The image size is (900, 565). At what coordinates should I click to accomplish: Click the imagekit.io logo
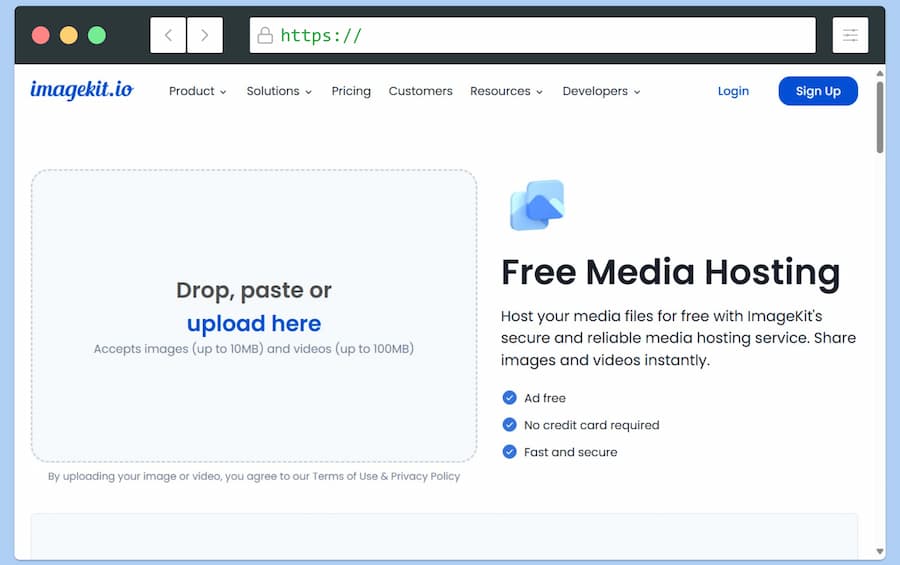tap(81, 90)
